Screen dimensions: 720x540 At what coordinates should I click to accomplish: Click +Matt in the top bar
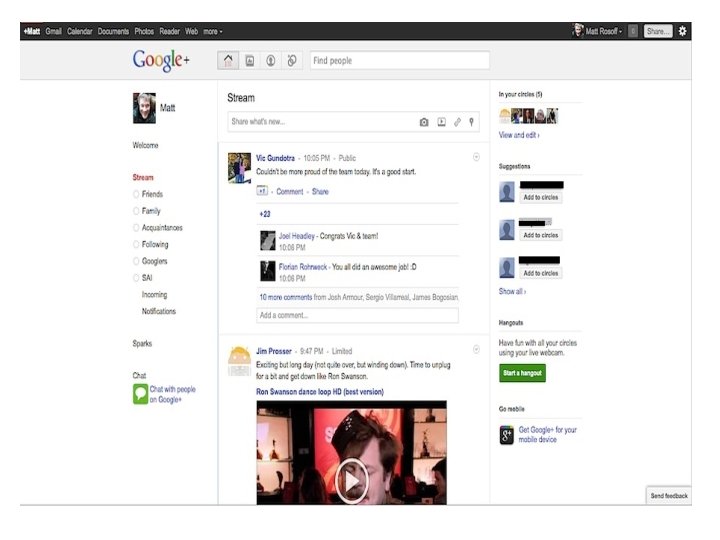point(32,31)
